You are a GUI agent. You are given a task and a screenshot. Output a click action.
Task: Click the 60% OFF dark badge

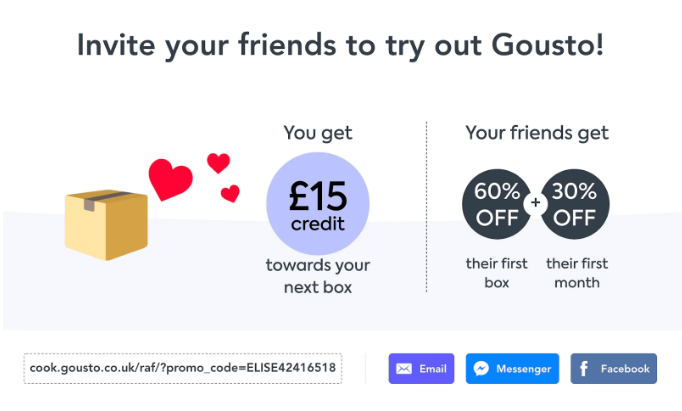coord(495,203)
